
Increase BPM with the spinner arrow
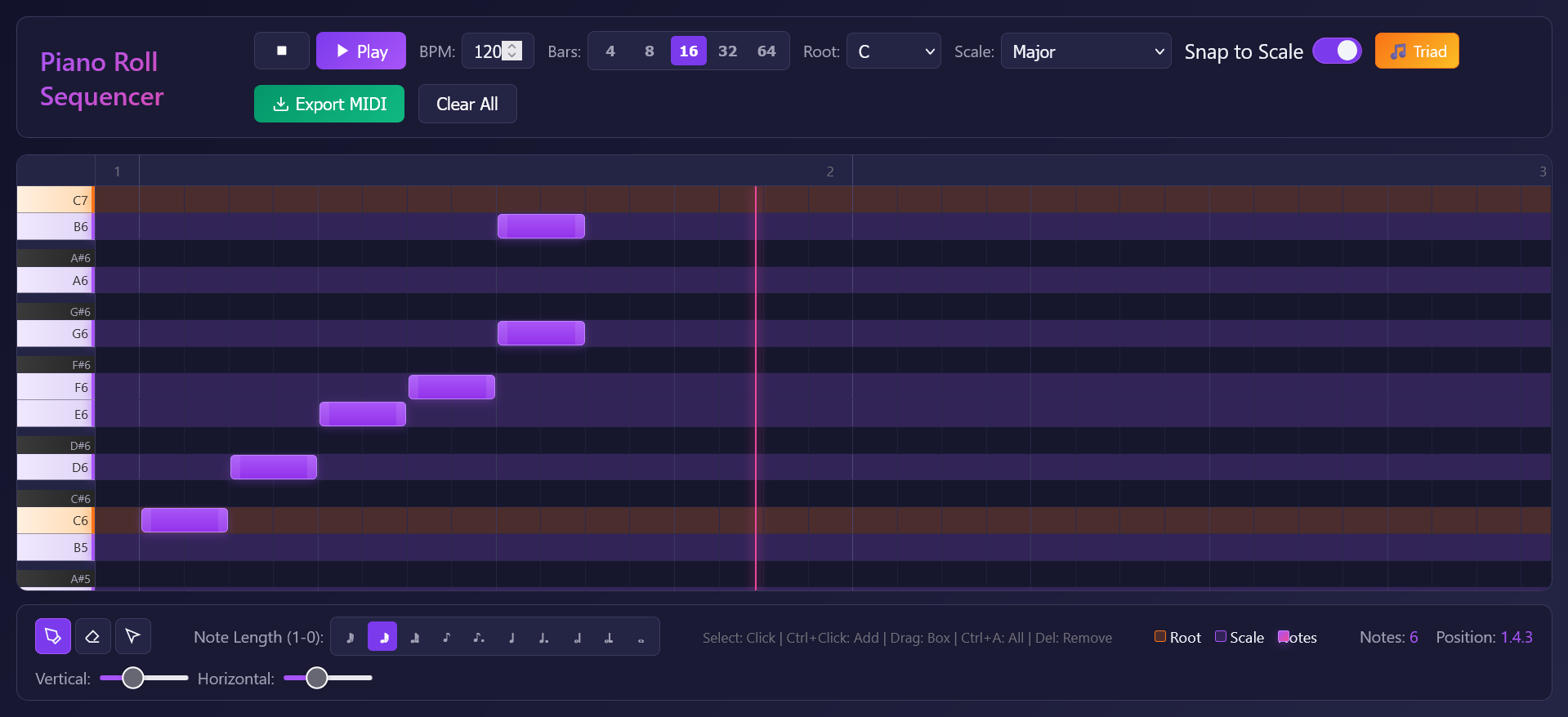(512, 46)
